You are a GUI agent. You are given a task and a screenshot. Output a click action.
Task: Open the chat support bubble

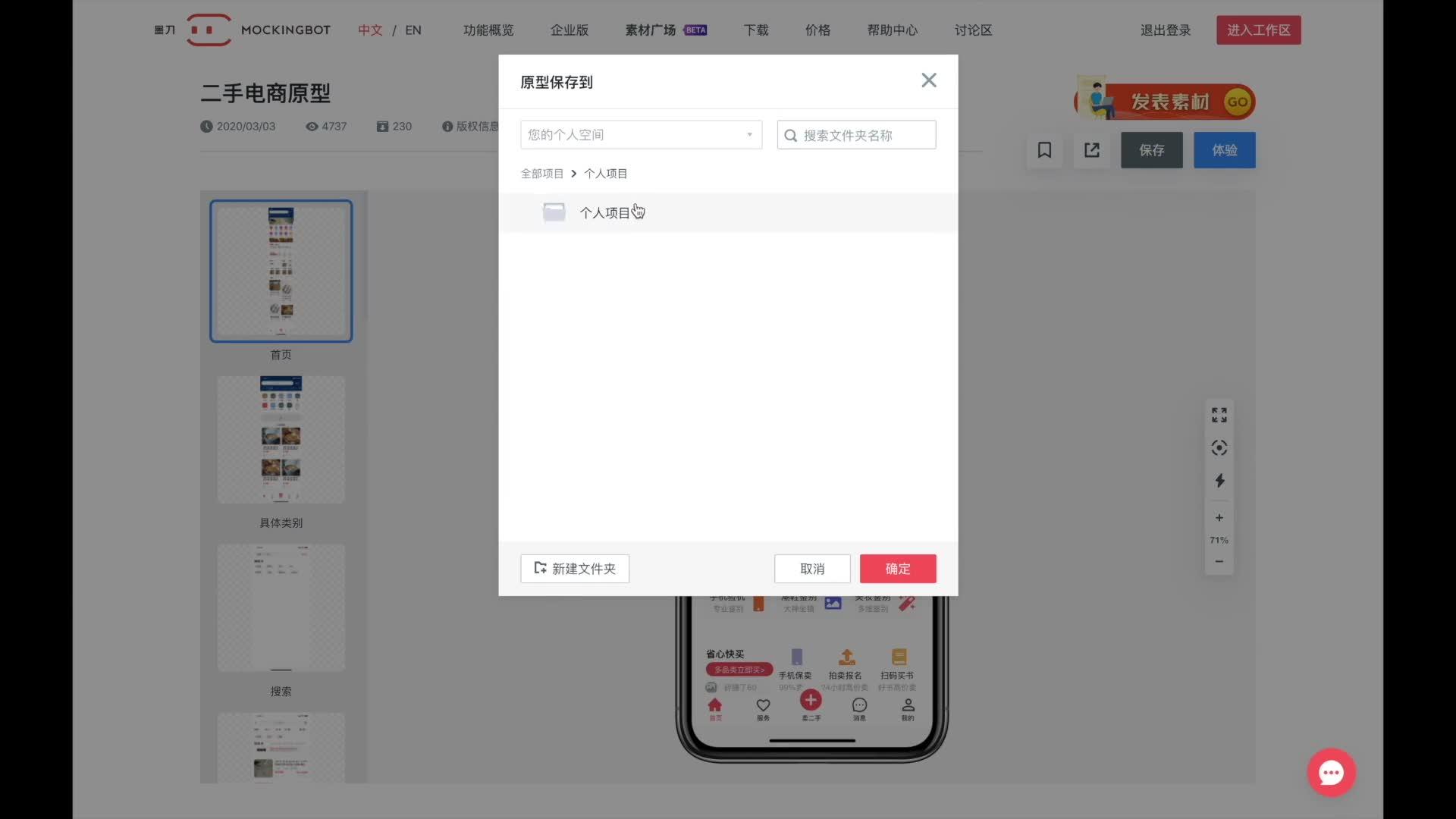1332,773
